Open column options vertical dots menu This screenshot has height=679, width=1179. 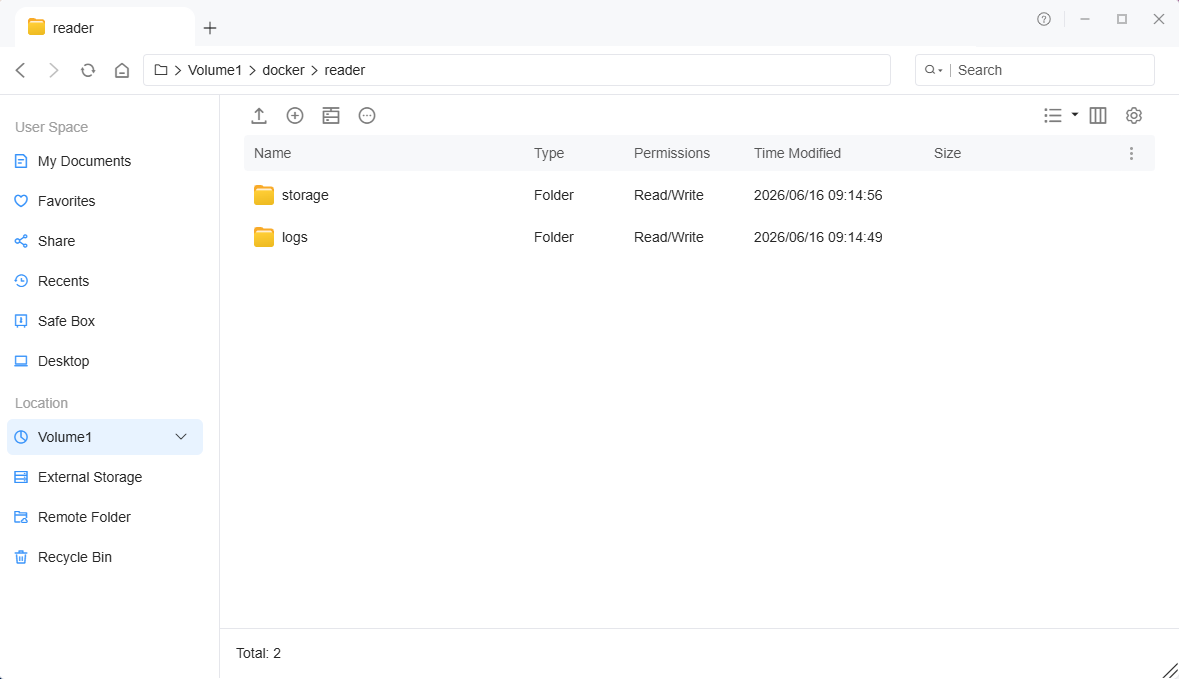1131,153
